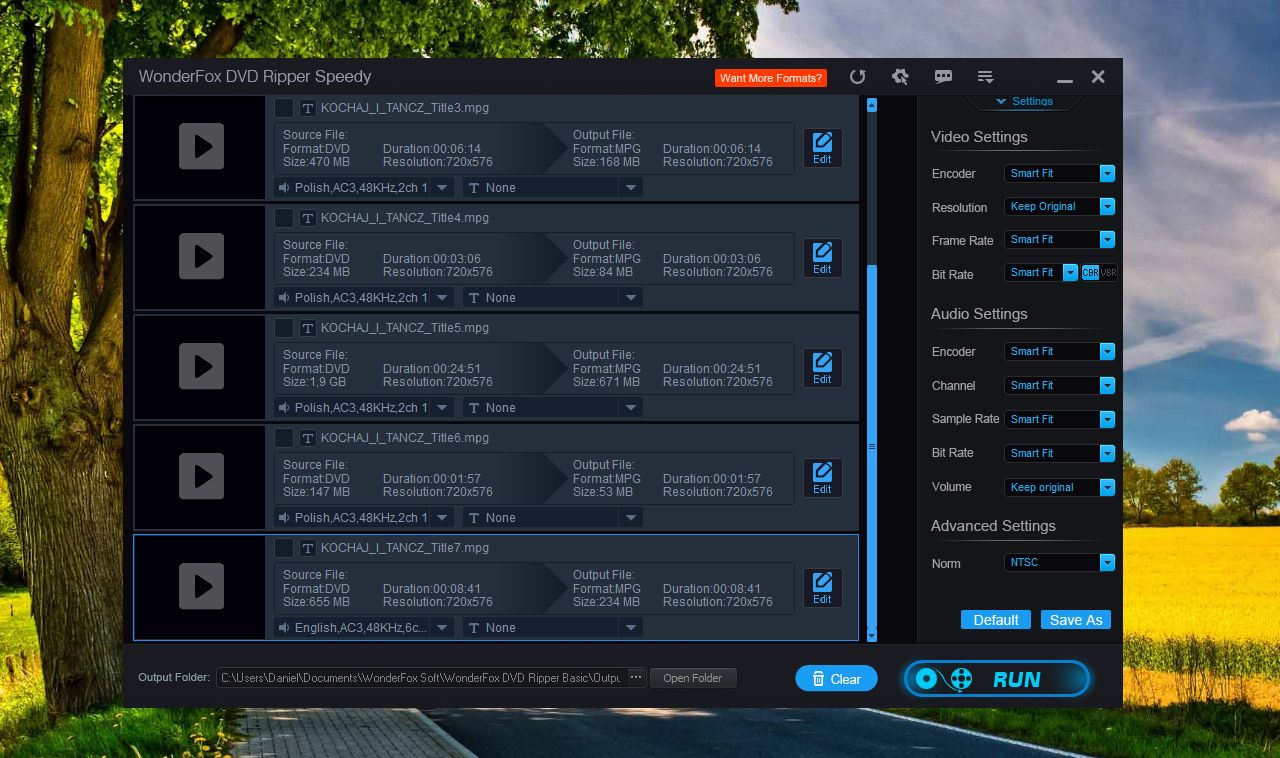Image resolution: width=1280 pixels, height=758 pixels.
Task: Click the Default settings button
Action: click(x=996, y=619)
